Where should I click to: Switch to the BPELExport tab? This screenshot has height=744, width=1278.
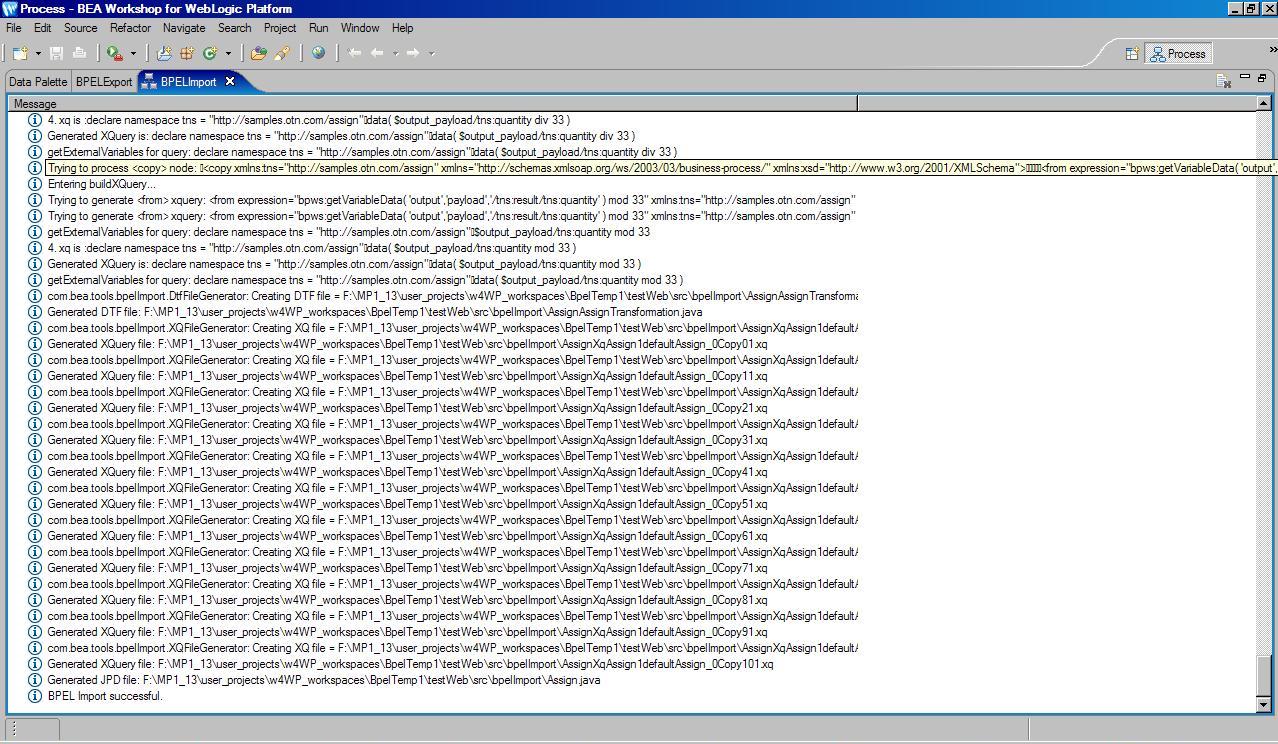[x=104, y=82]
